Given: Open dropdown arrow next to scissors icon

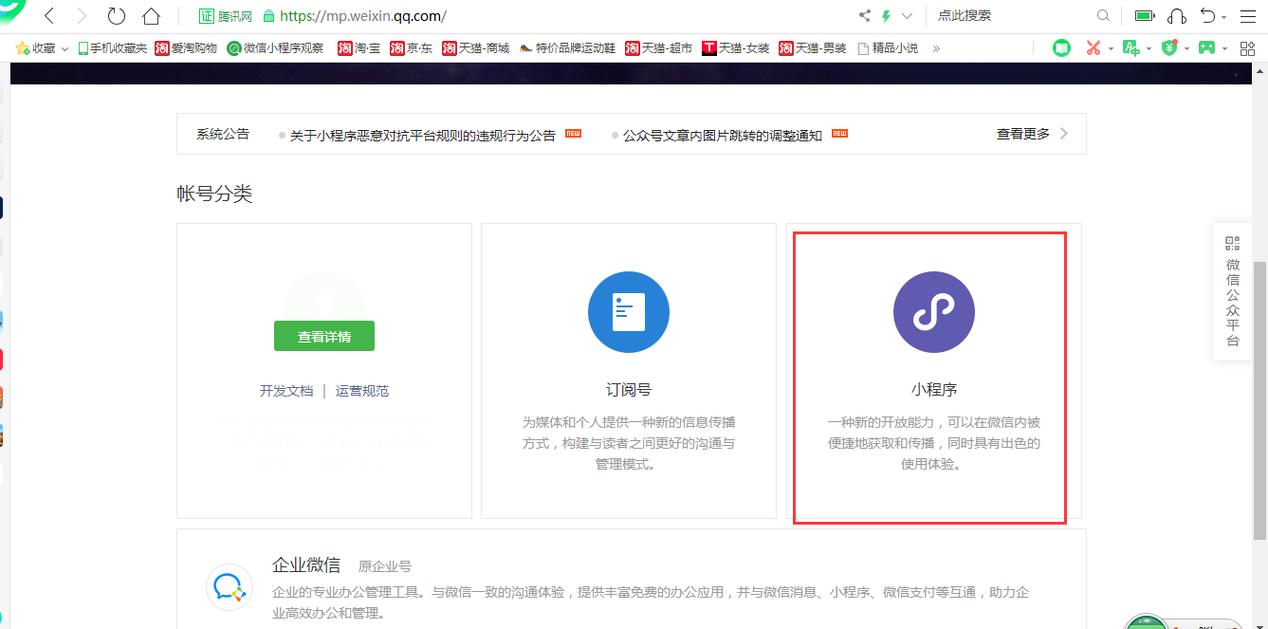Looking at the screenshot, I should click(1111, 49).
